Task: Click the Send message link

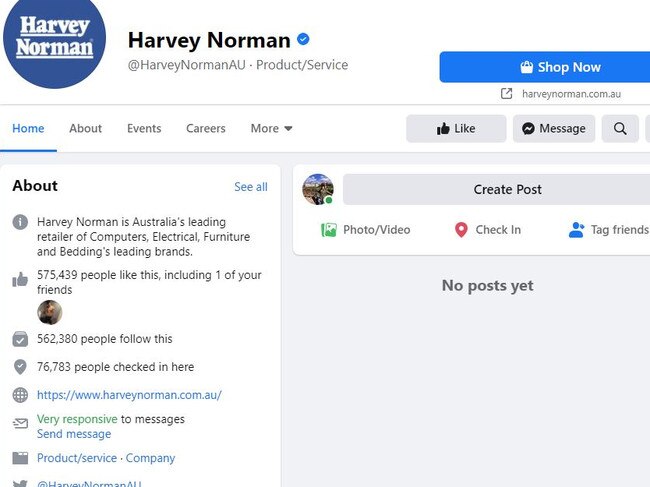Action: pyautogui.click(x=74, y=434)
